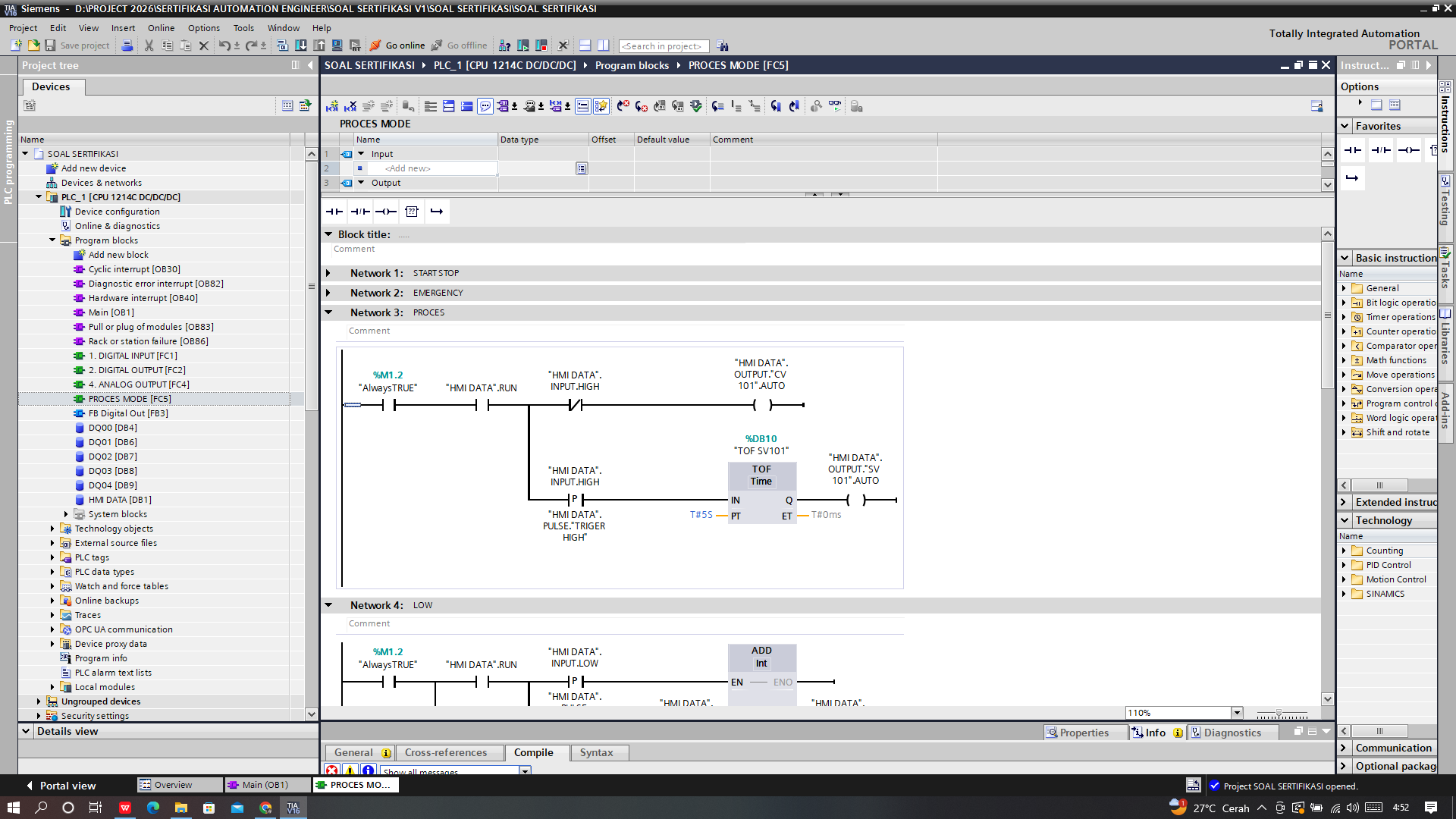
Task: Toggle network comments on/off in editor toolbar
Action: [x=582, y=106]
